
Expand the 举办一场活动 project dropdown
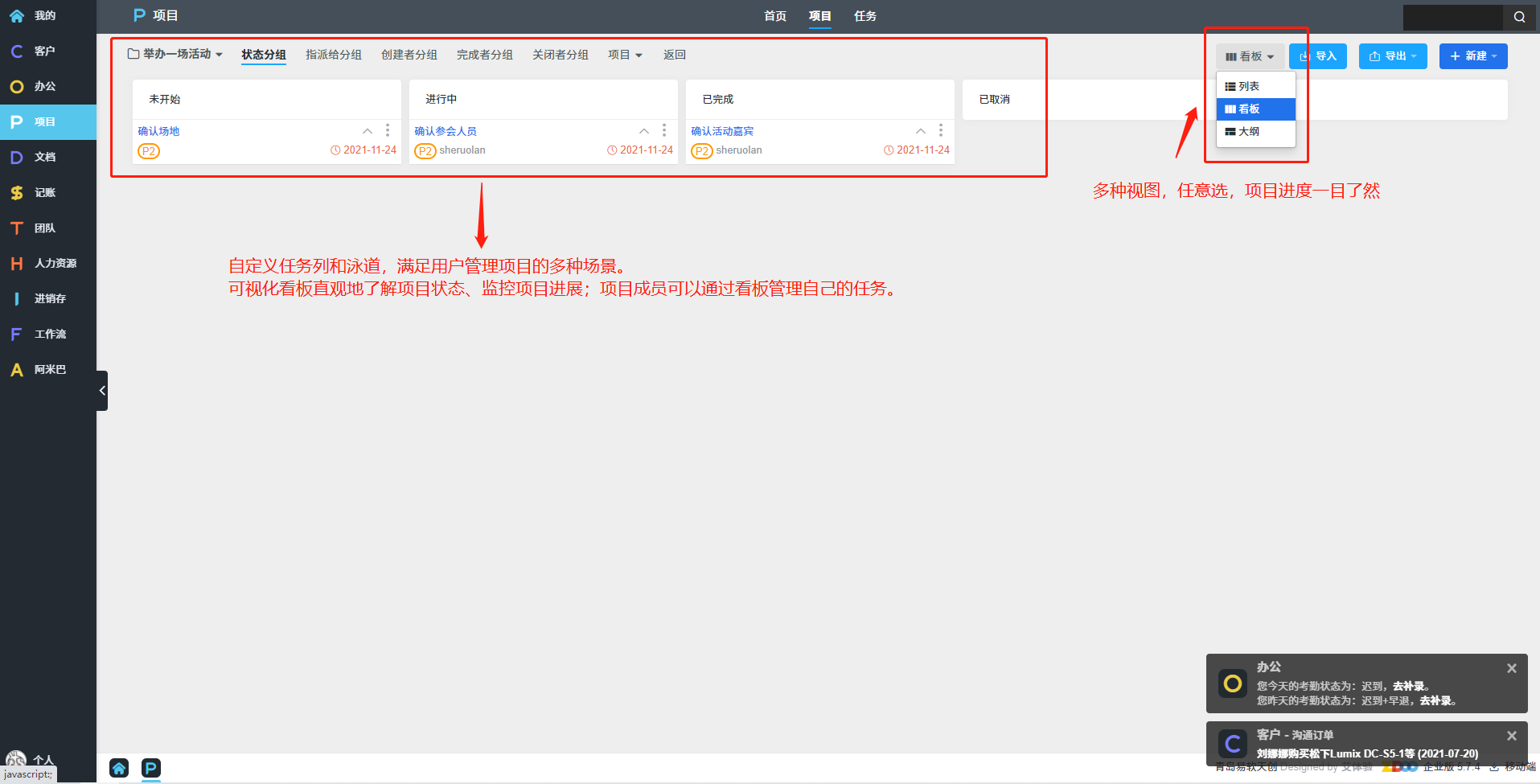point(175,55)
